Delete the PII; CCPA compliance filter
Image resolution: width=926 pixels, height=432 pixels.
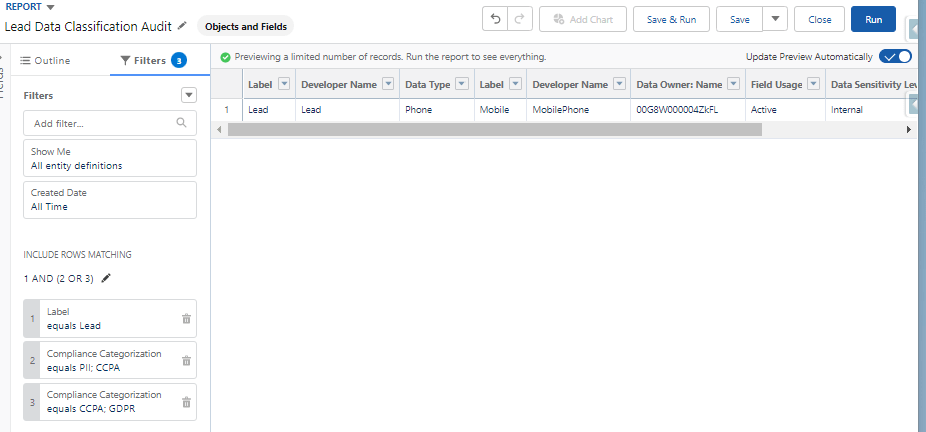(x=186, y=361)
